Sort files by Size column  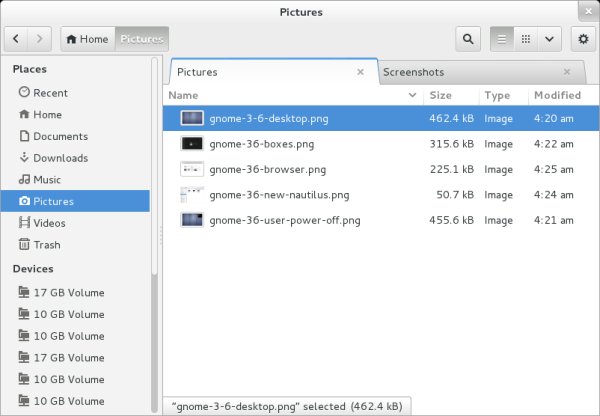pyautogui.click(x=440, y=95)
